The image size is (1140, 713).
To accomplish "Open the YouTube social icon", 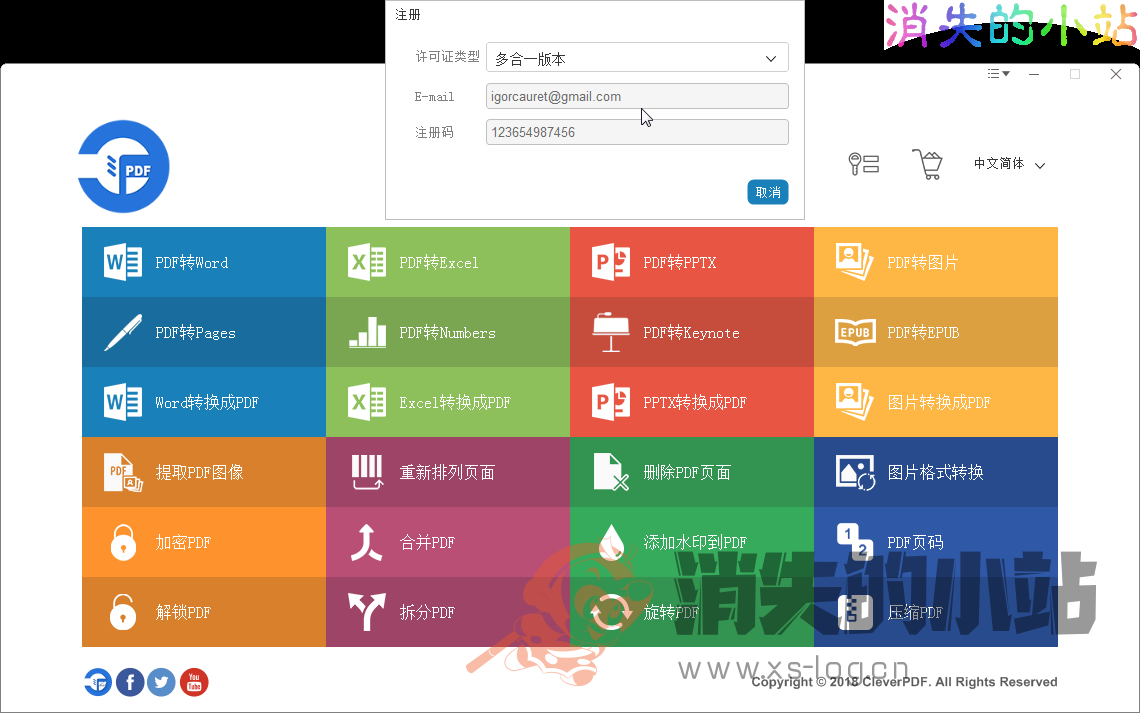I will (194, 682).
